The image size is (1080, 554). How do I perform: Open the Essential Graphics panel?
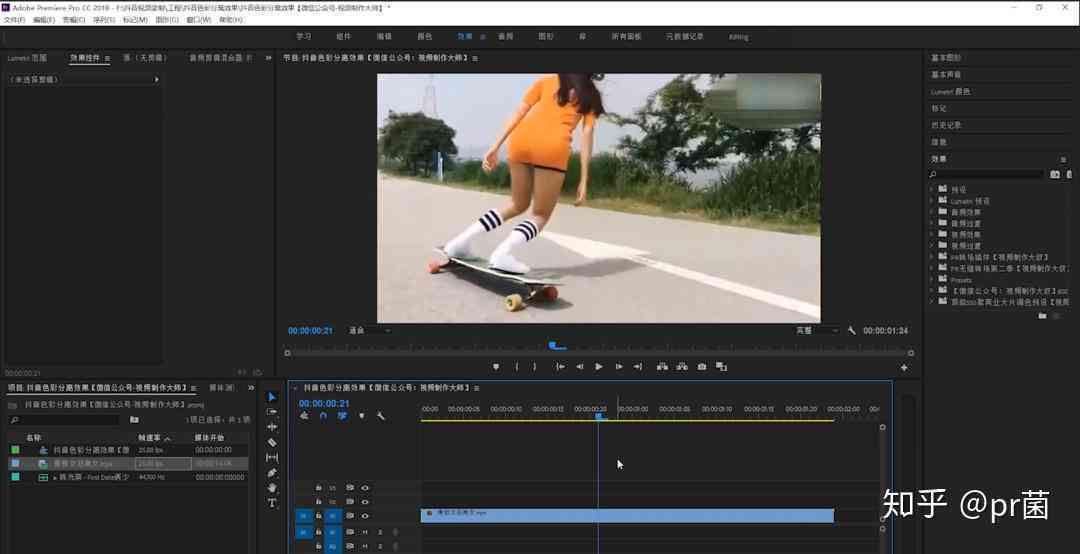946,58
